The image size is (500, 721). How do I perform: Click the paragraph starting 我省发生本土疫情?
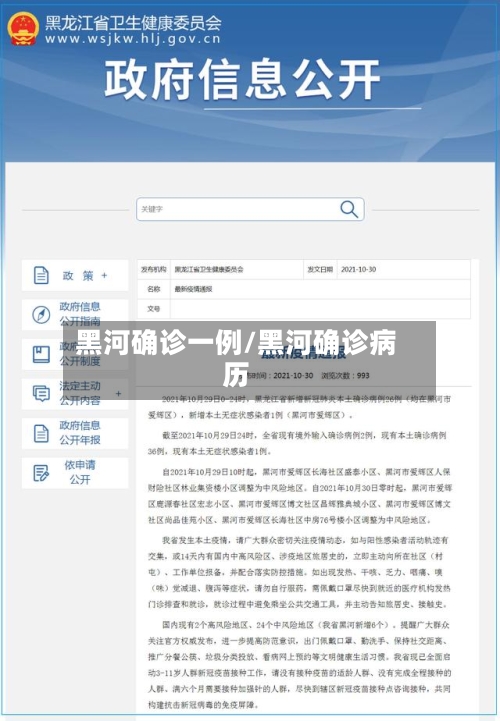[x=299, y=572]
